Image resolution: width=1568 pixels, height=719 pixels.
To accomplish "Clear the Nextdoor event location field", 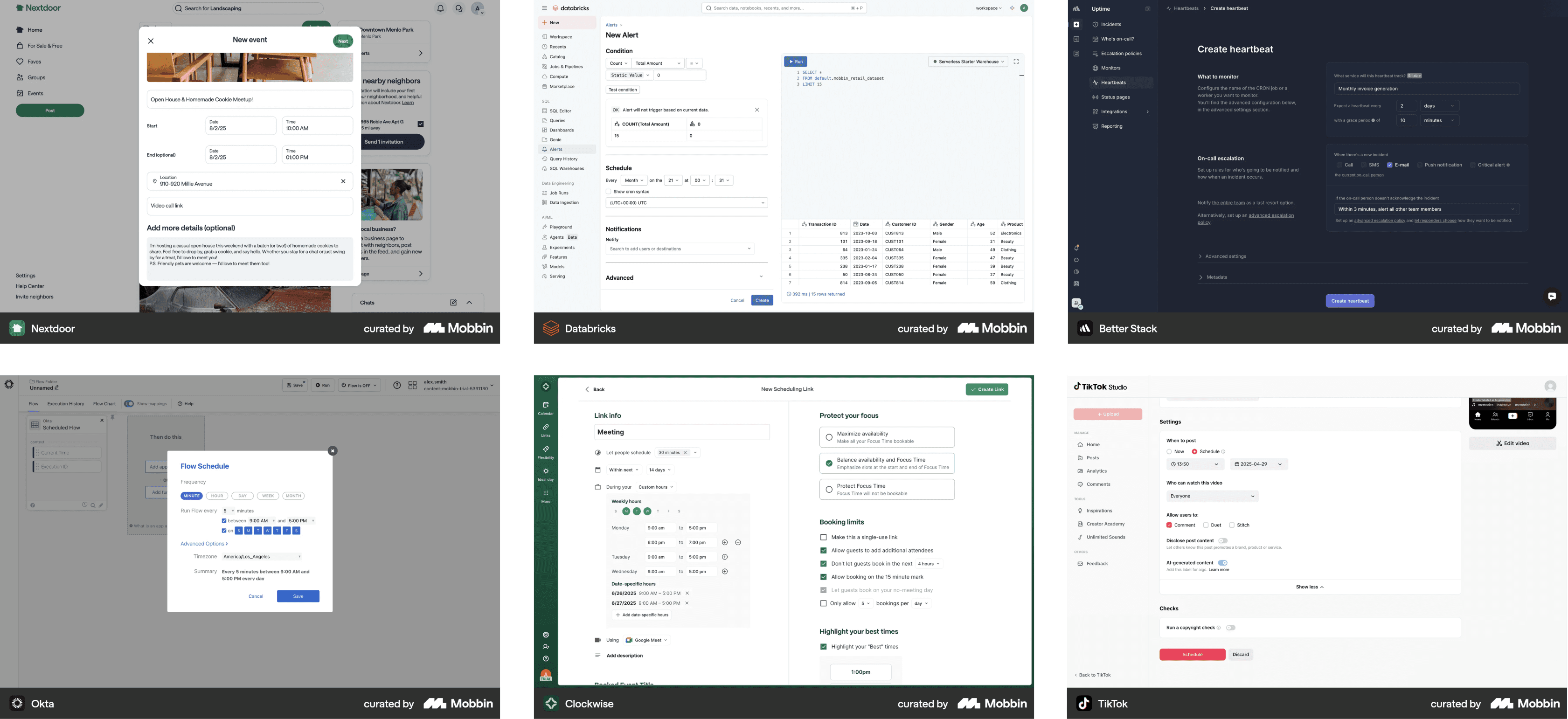I will point(343,181).
